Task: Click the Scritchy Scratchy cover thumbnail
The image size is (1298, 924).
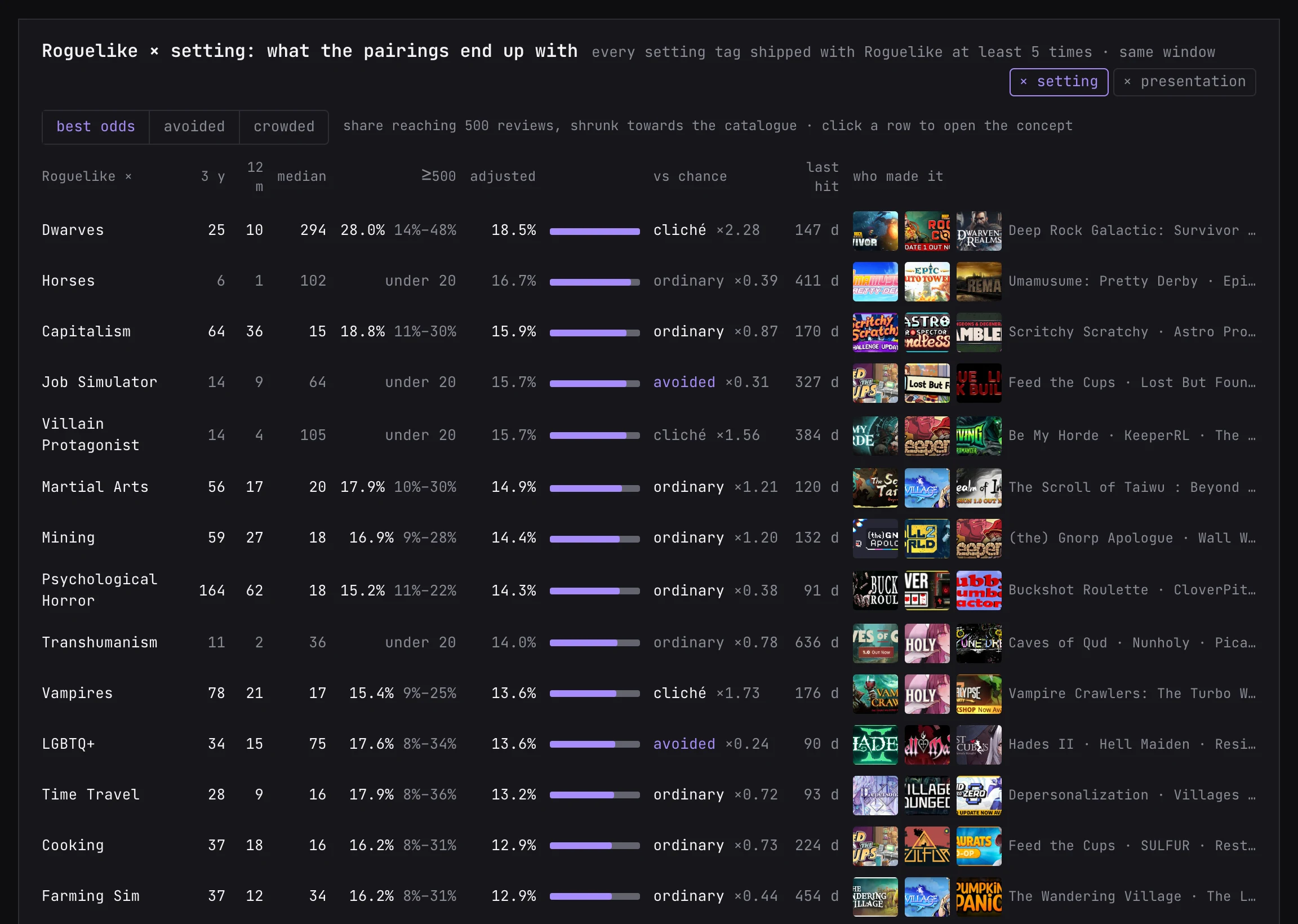Action: [x=875, y=332]
